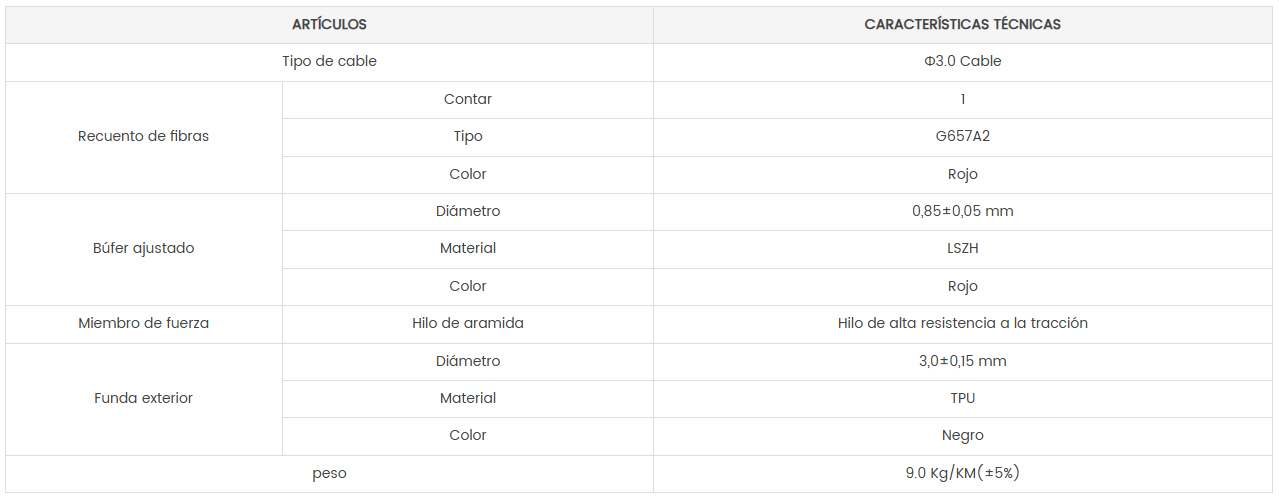Viewport: 1279px width, 498px height.
Task: Click the TPU material value
Action: [x=963, y=398]
